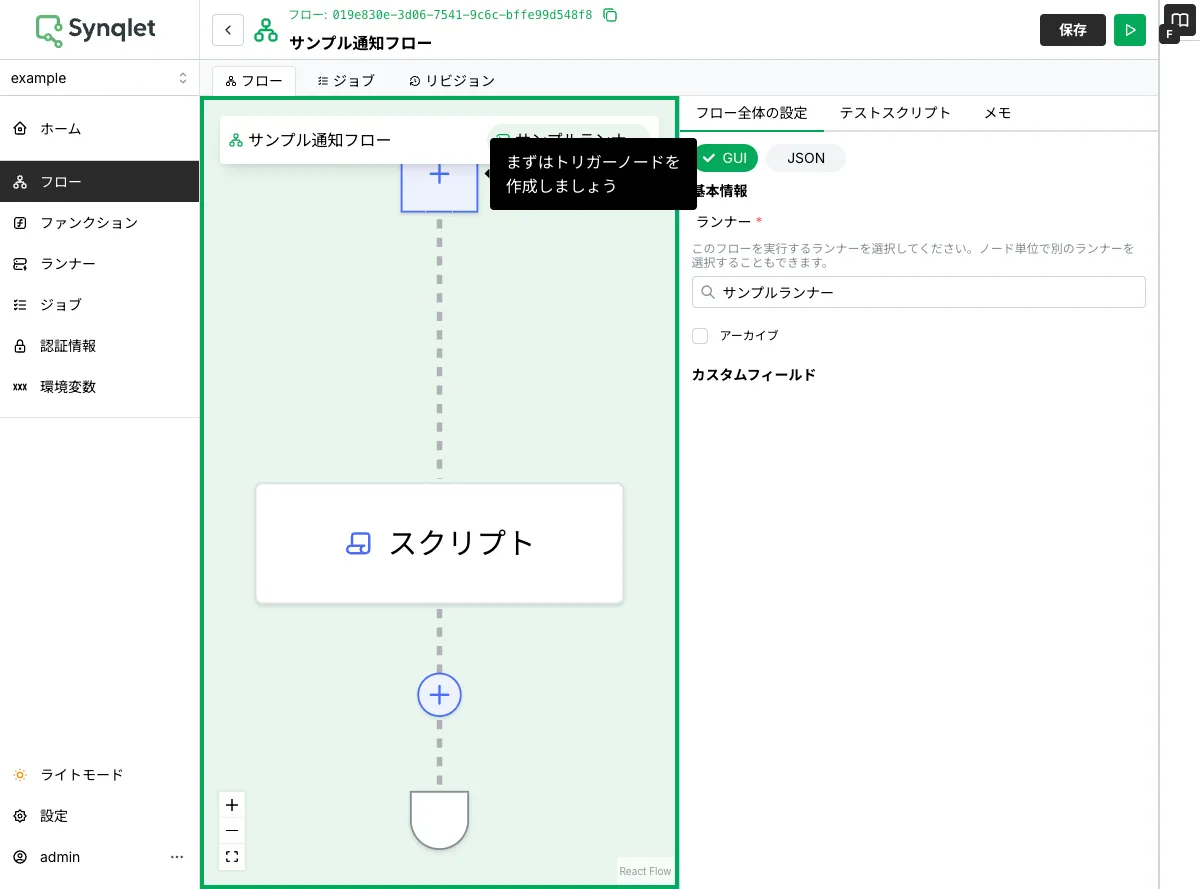Click the カスタムフィールド heading
This screenshot has height=889, width=1200.
[x=754, y=375]
